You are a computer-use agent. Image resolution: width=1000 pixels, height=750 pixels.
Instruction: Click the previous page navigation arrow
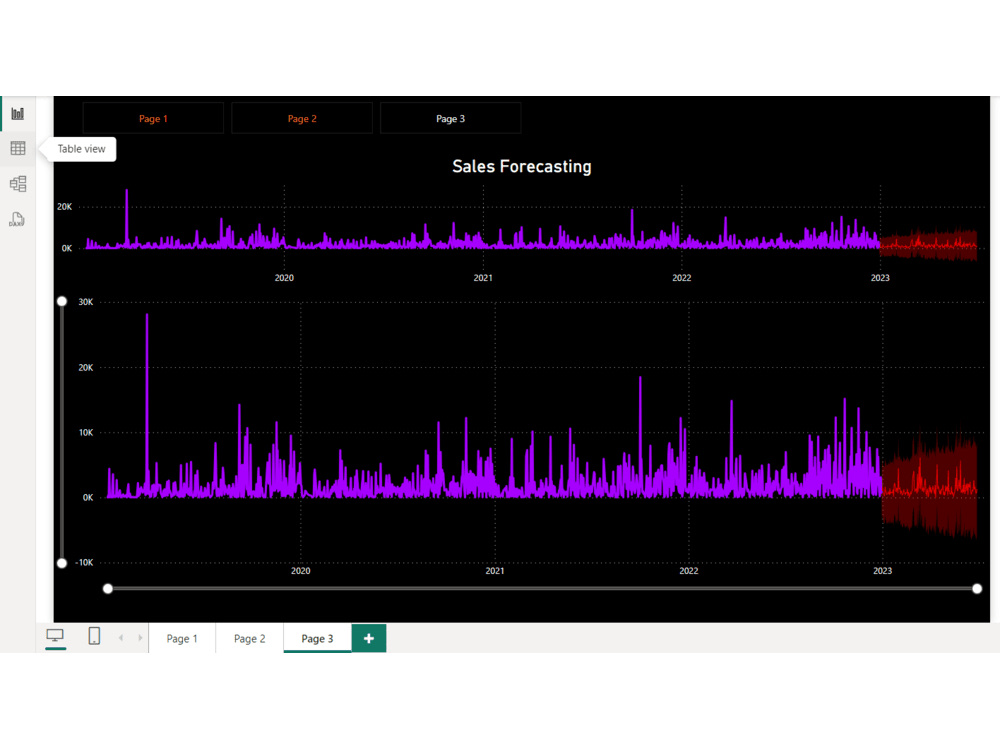[120, 637]
